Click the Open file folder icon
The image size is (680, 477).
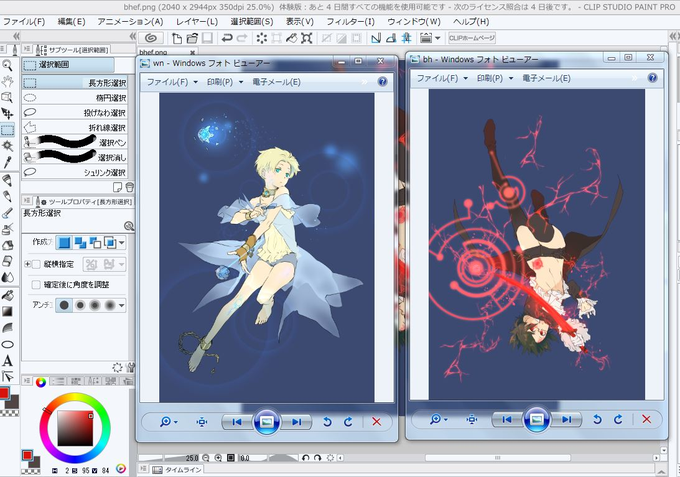[192, 38]
